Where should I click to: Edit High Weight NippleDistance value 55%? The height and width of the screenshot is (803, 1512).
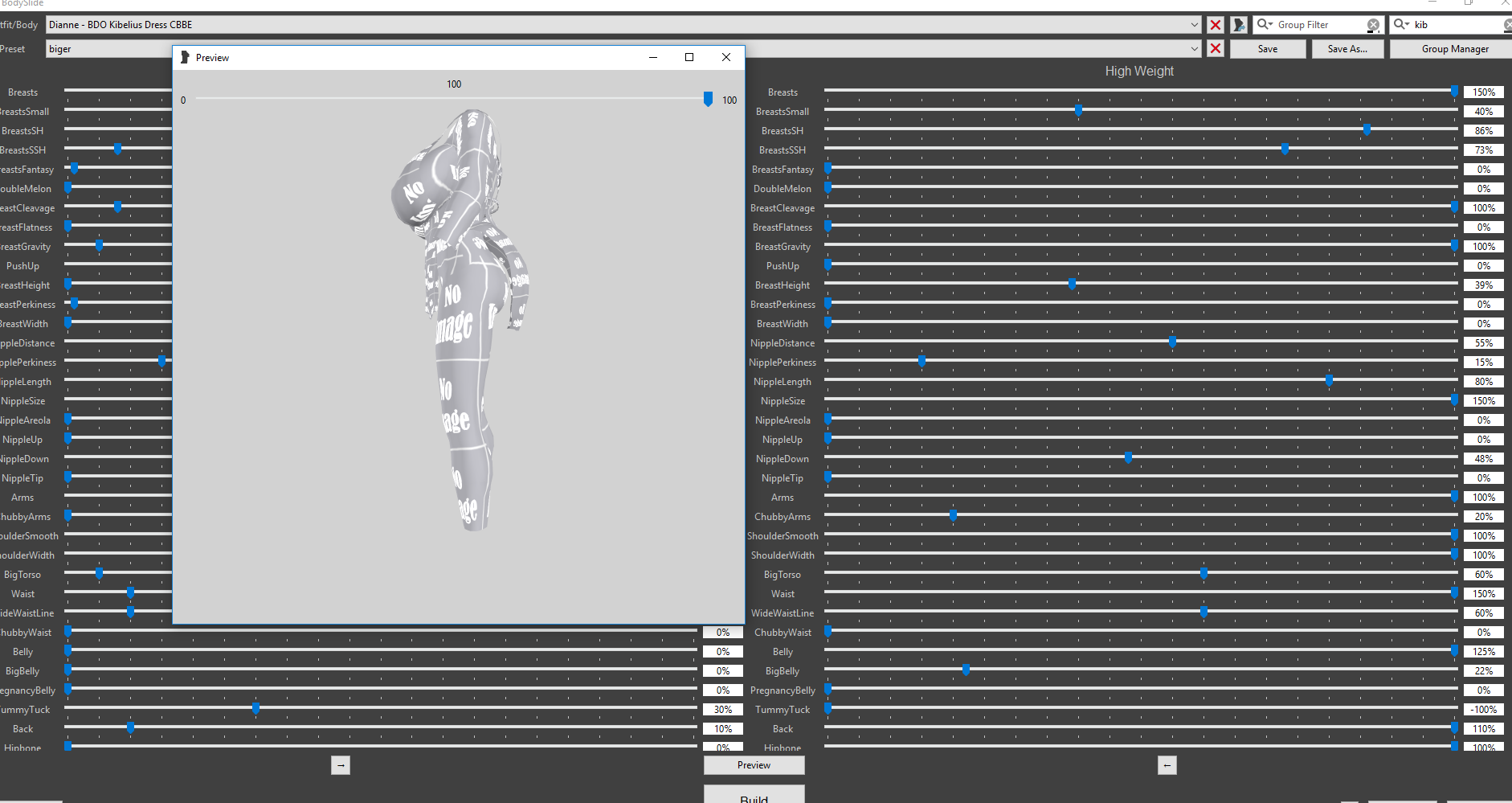[x=1484, y=343]
